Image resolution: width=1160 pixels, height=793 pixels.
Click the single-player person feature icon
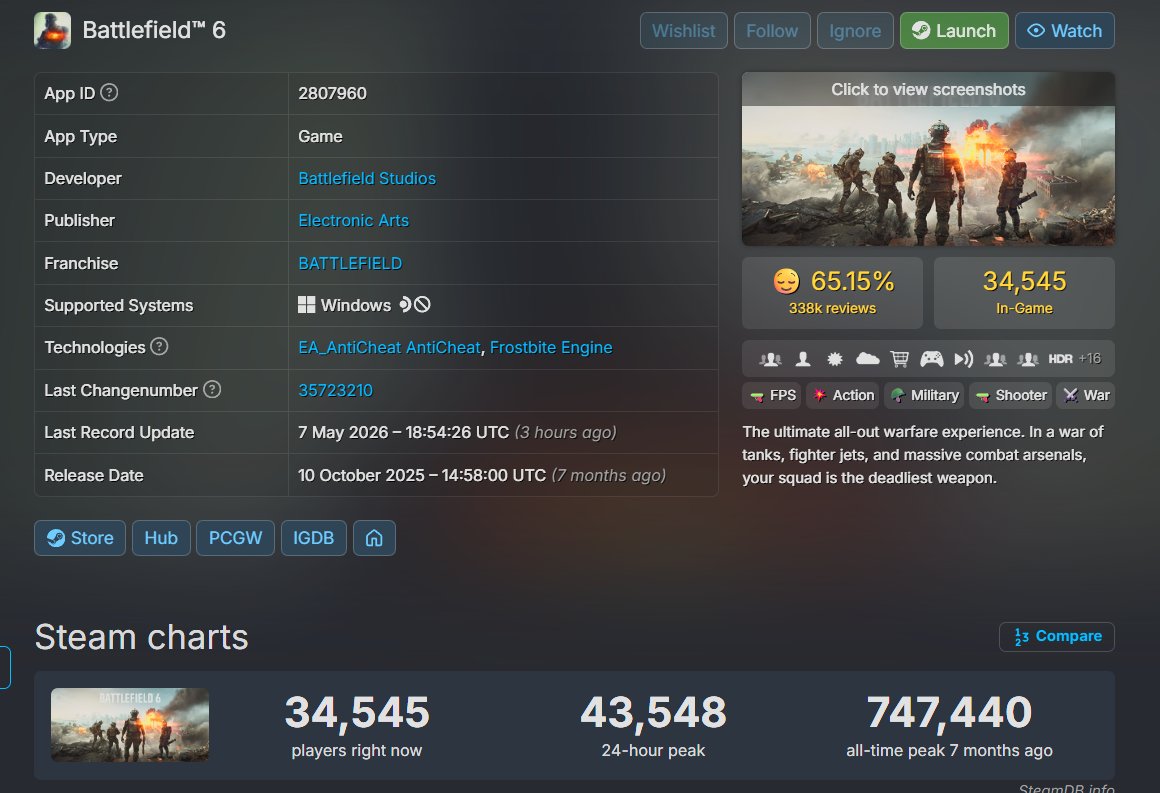pos(803,359)
